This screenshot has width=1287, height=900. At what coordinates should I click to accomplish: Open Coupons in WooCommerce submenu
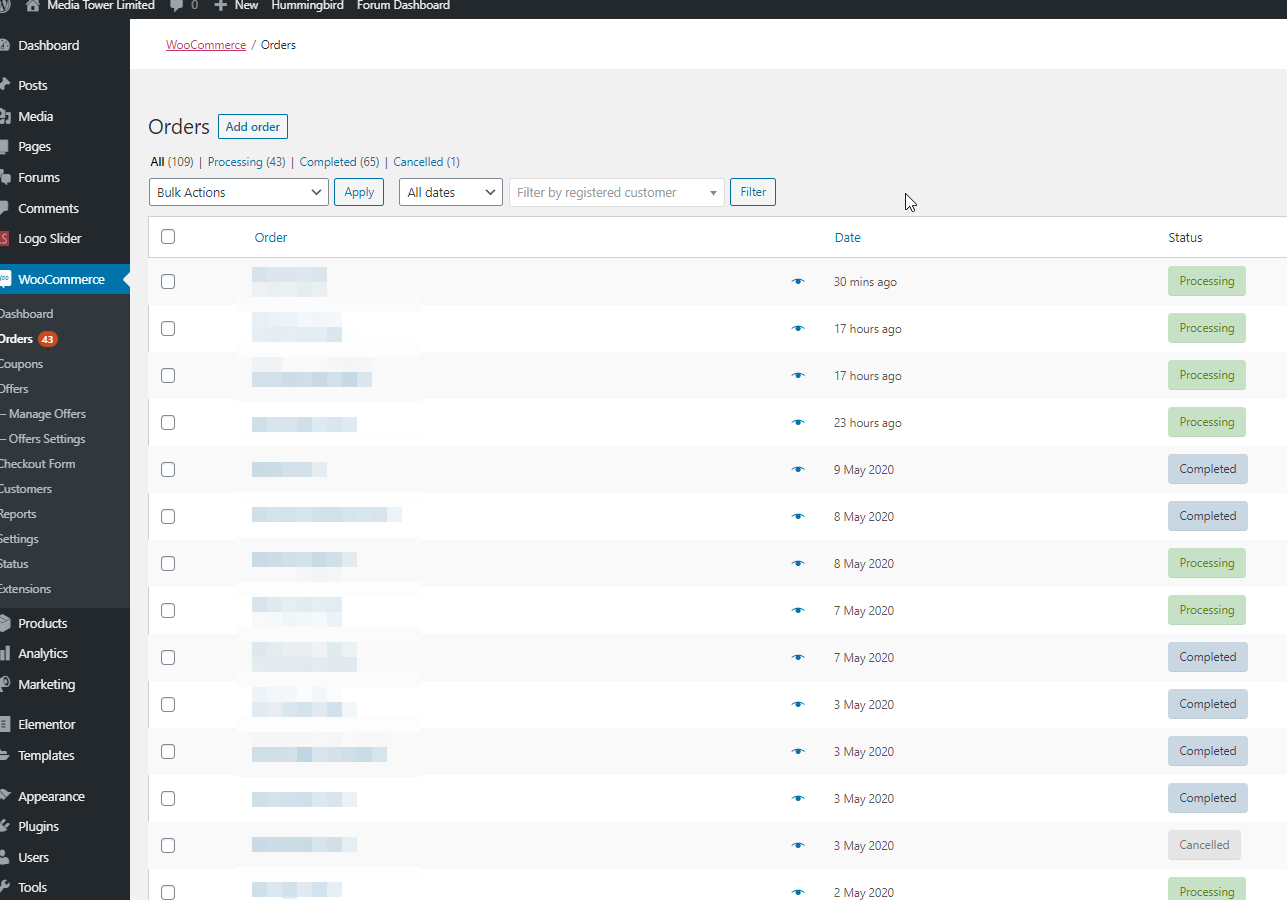point(21,364)
